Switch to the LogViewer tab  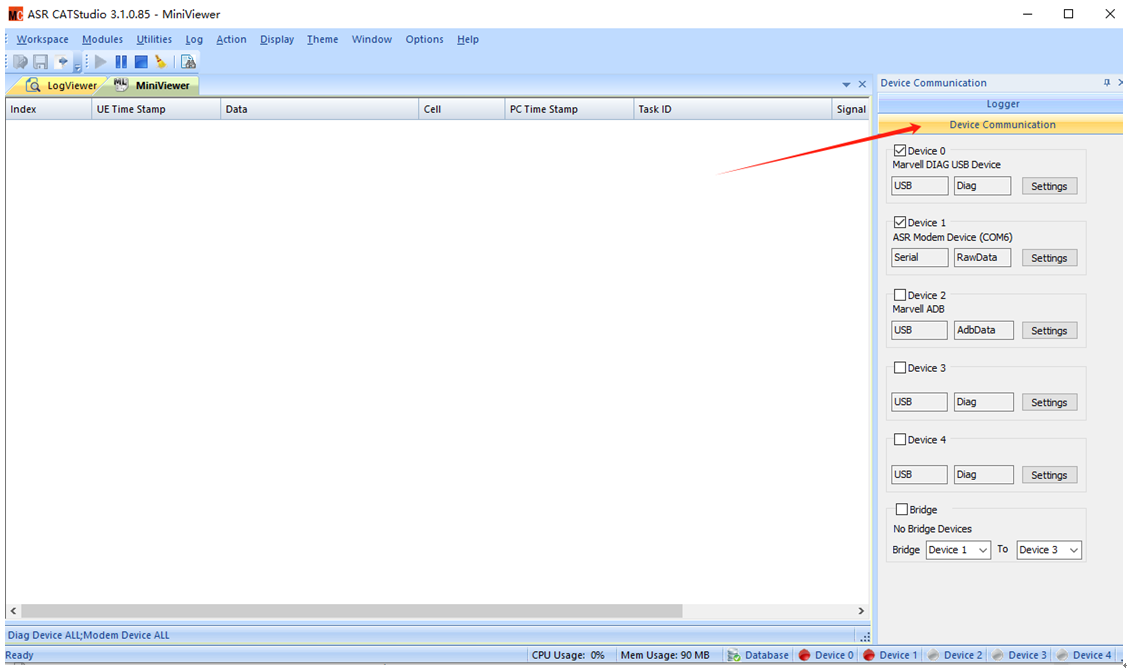pos(61,86)
